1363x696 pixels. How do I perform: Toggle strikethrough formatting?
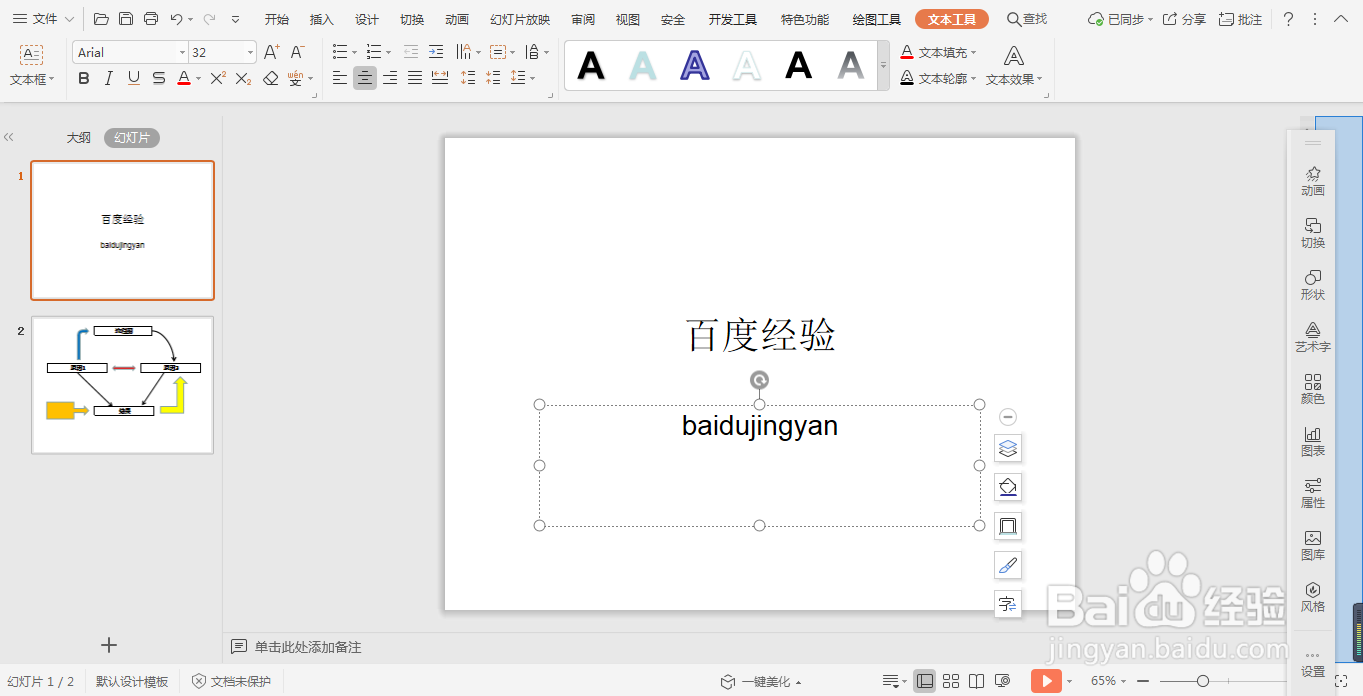coord(158,78)
